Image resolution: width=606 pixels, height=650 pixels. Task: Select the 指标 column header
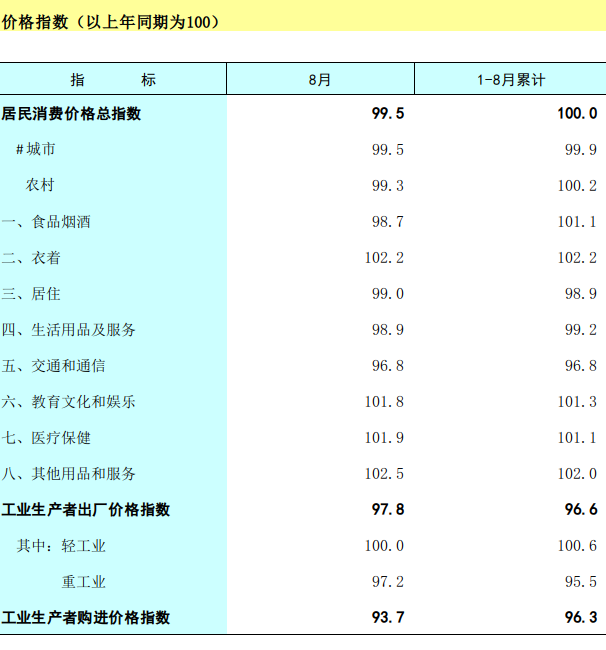tap(113, 79)
